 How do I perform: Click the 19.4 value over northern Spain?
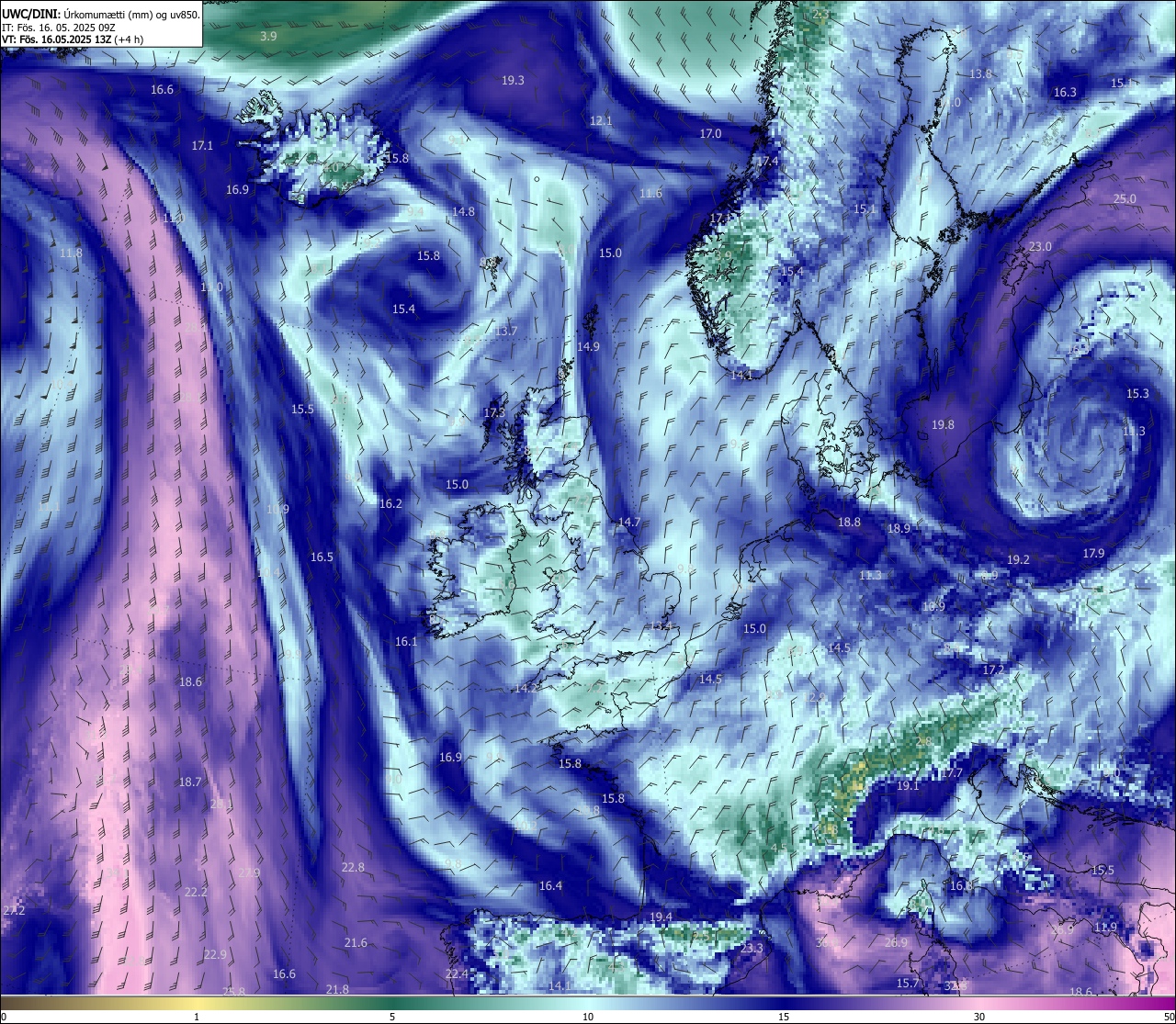661,917
